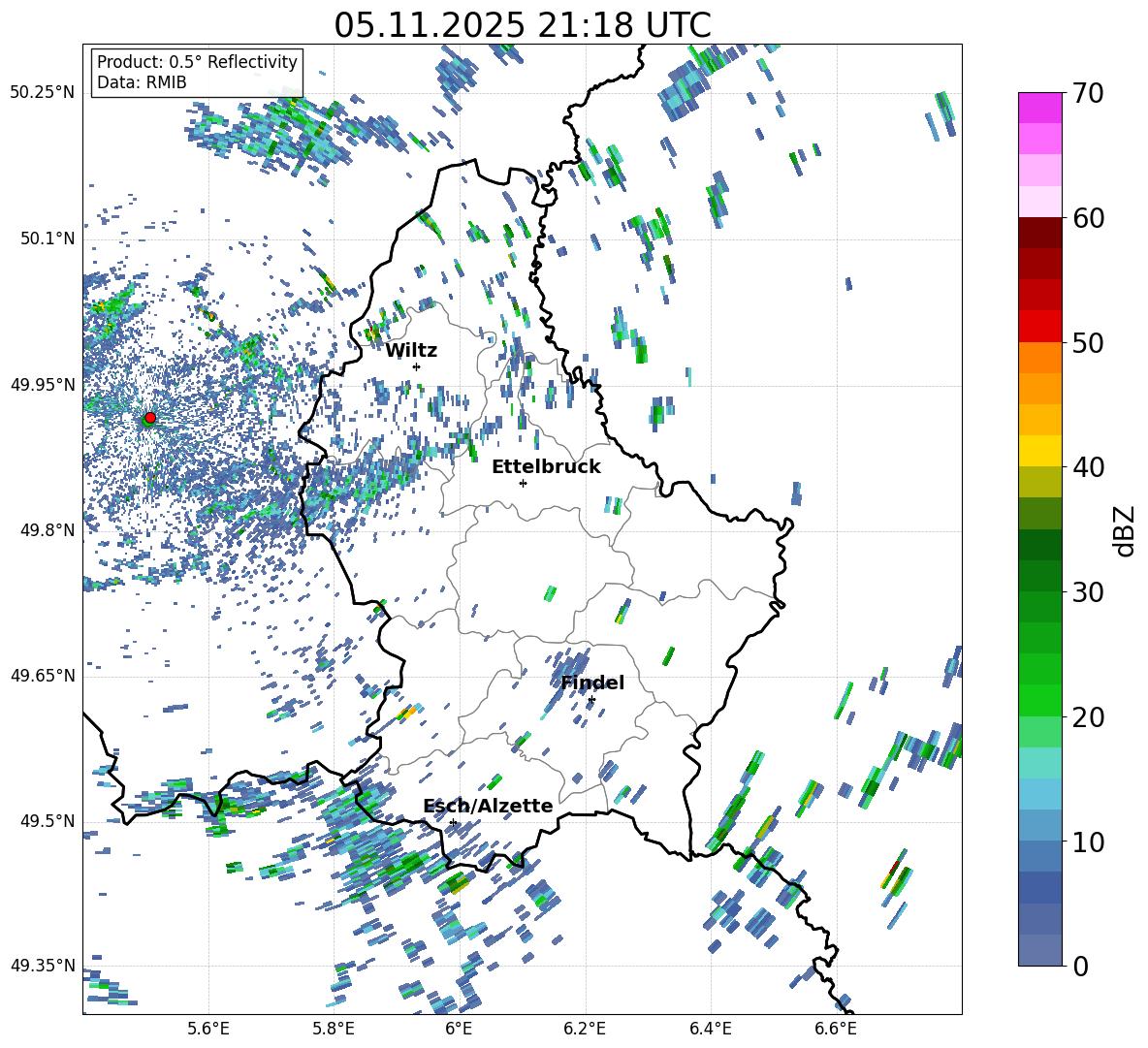This screenshot has width=1148, height=1048.
Task: Click the dBZ colorbar axis label
Action: click(1126, 530)
